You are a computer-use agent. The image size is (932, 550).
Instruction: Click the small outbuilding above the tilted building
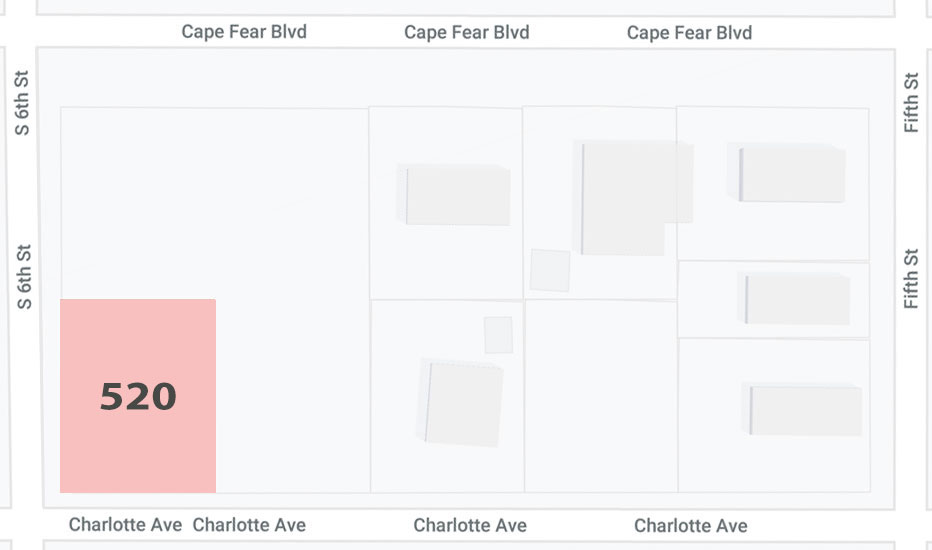click(498, 335)
